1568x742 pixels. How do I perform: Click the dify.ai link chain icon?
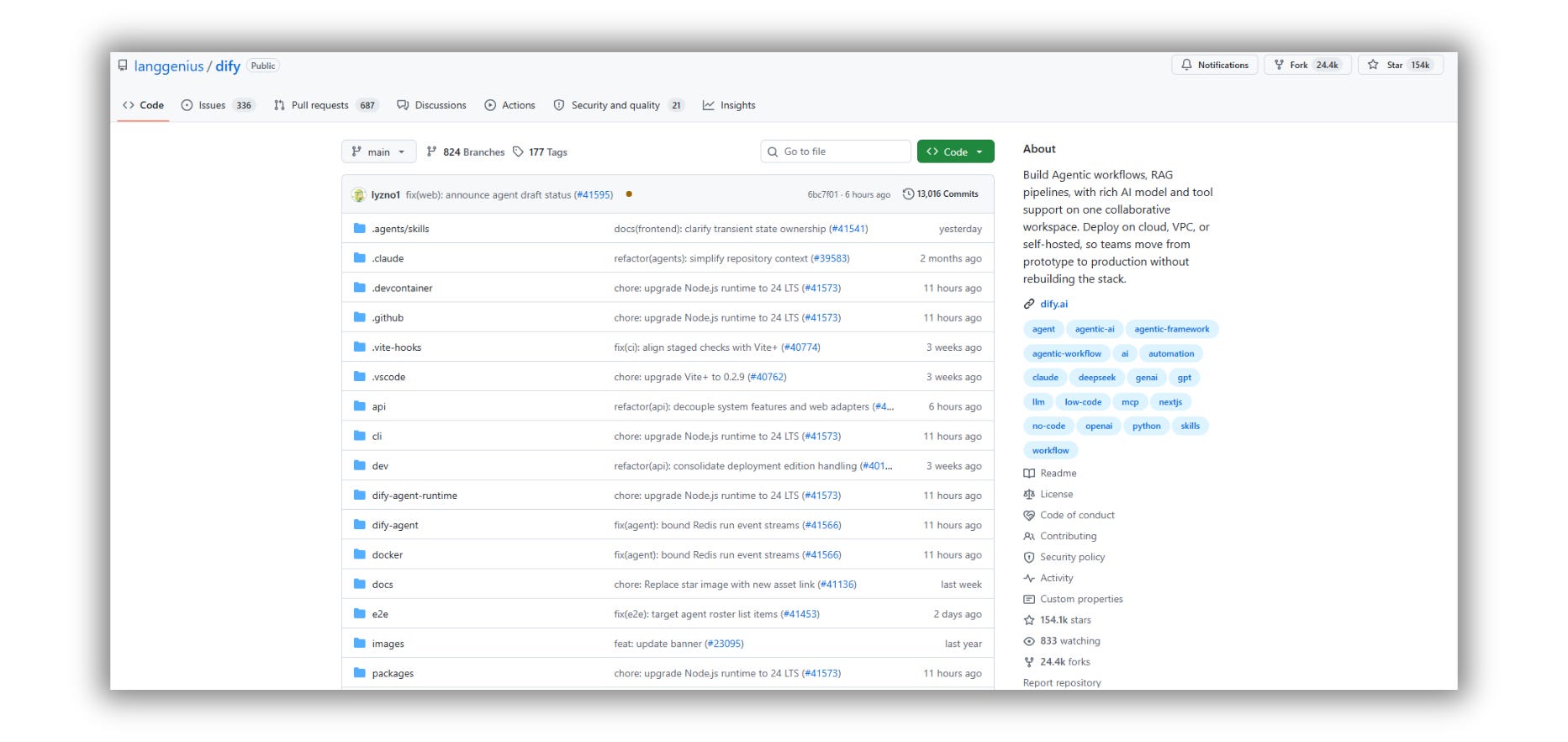1029,304
